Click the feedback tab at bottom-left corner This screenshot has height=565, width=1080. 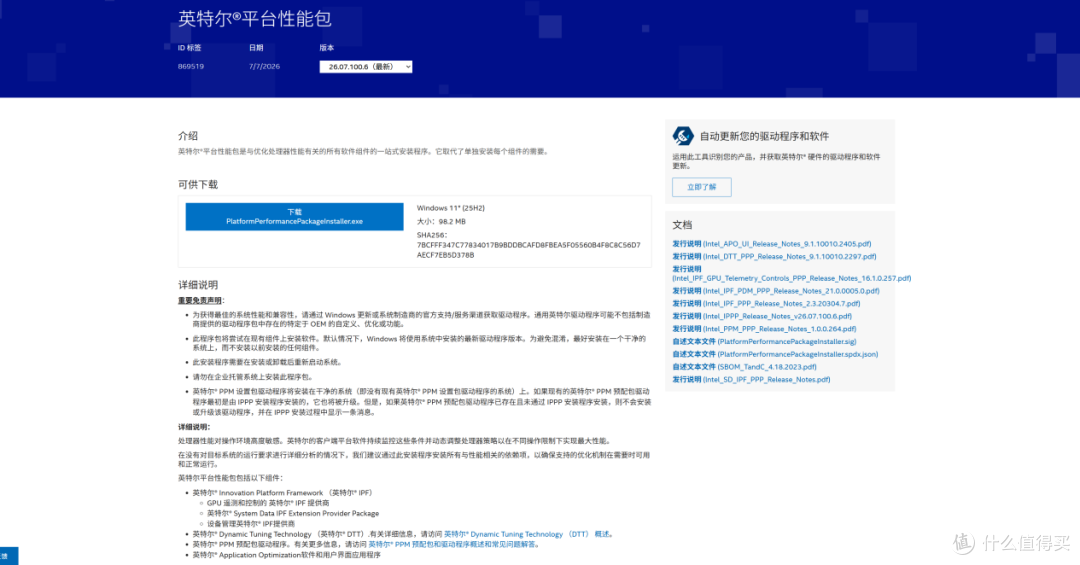click(9, 555)
